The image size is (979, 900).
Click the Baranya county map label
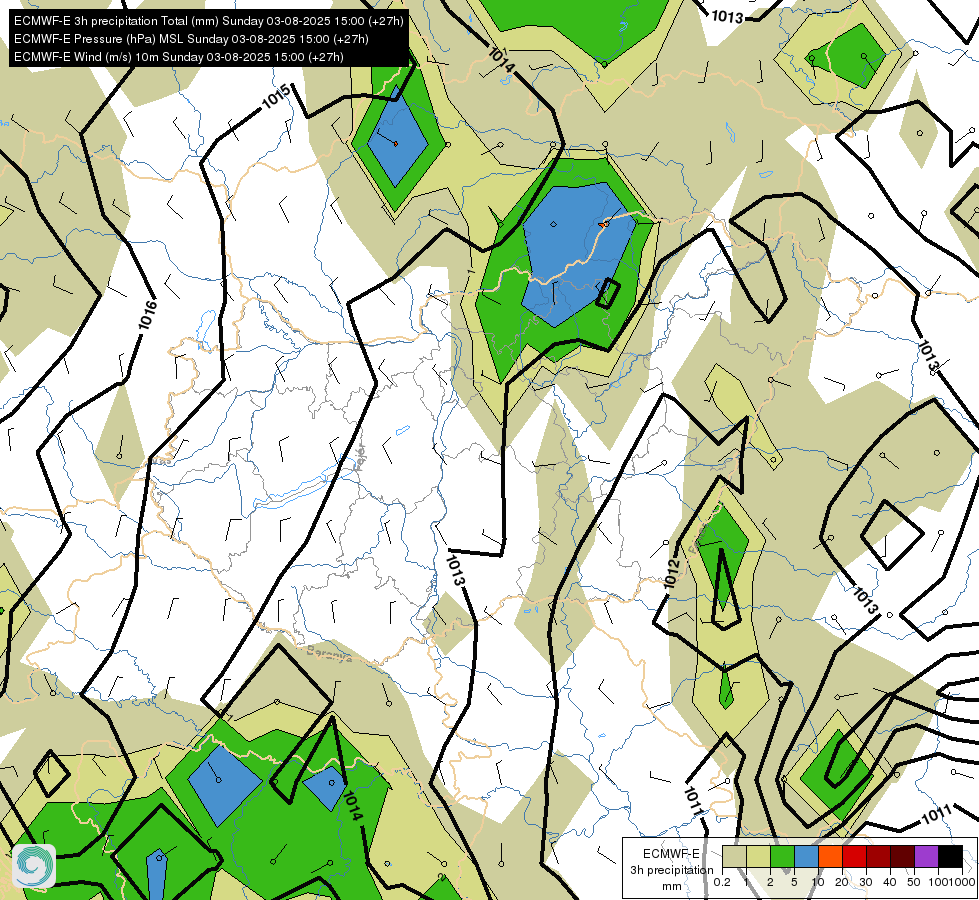click(330, 654)
